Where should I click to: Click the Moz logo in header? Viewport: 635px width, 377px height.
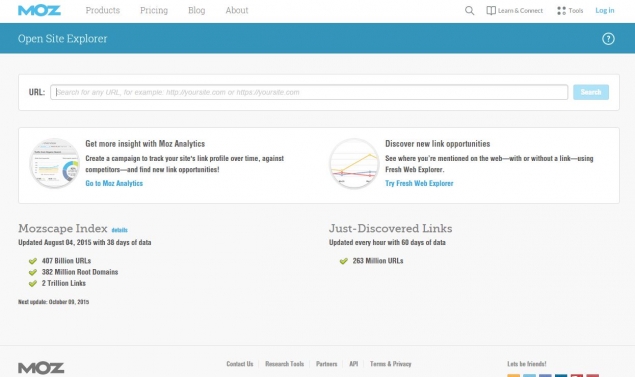tap(39, 11)
